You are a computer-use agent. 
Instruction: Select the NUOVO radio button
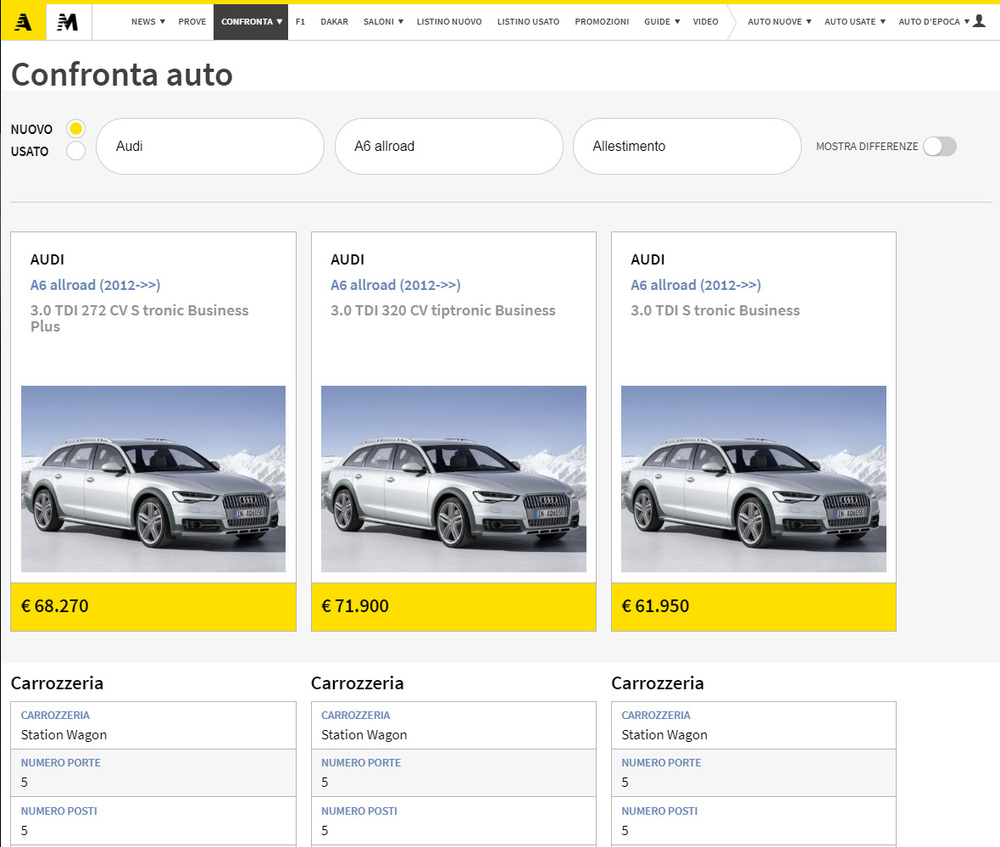point(76,129)
